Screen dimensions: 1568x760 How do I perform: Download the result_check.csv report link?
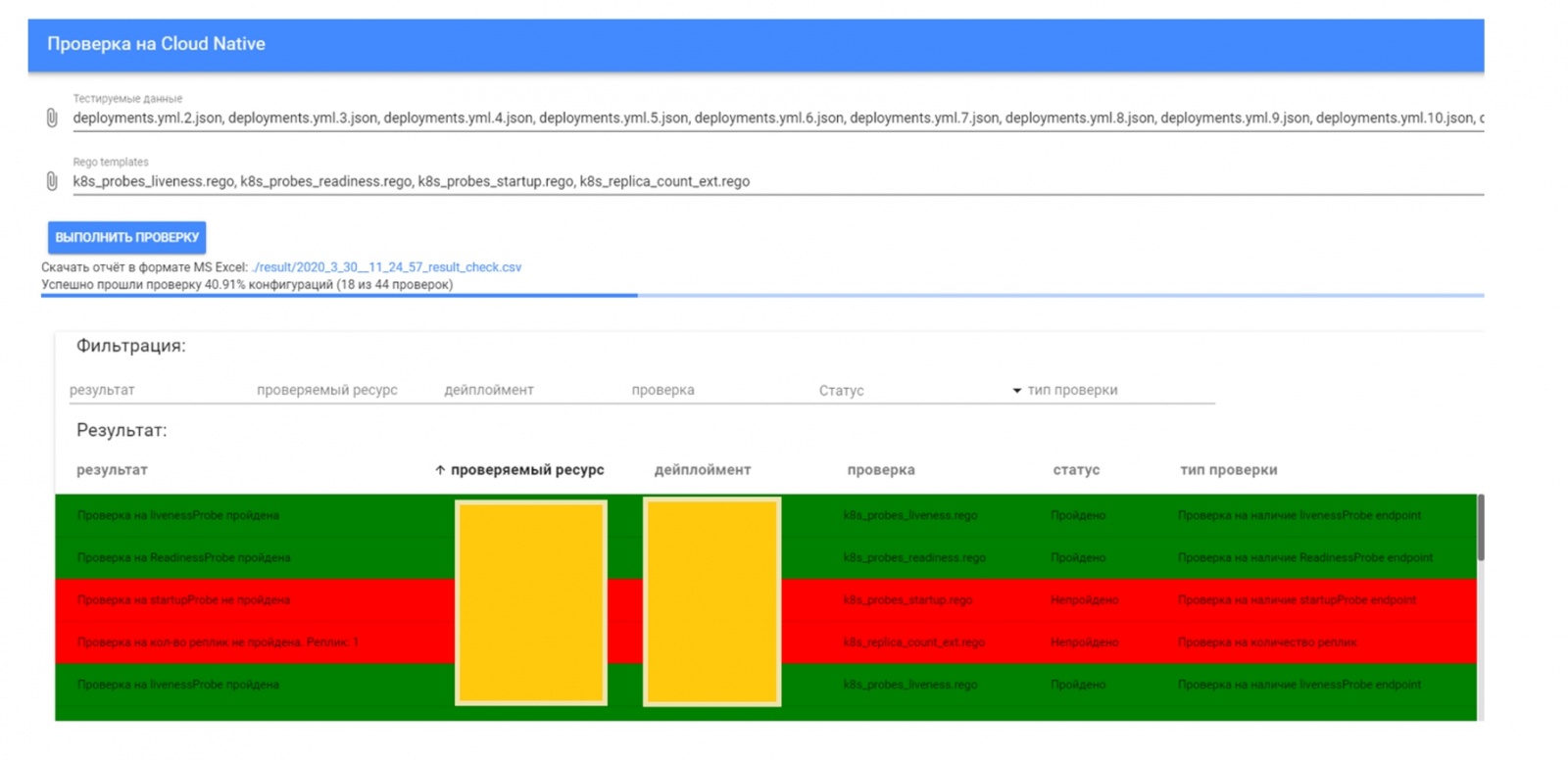pyautogui.click(x=386, y=266)
